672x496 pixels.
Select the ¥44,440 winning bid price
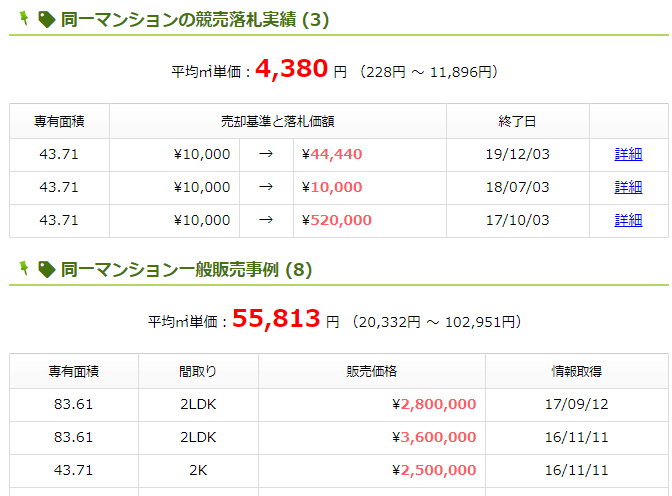coord(336,154)
